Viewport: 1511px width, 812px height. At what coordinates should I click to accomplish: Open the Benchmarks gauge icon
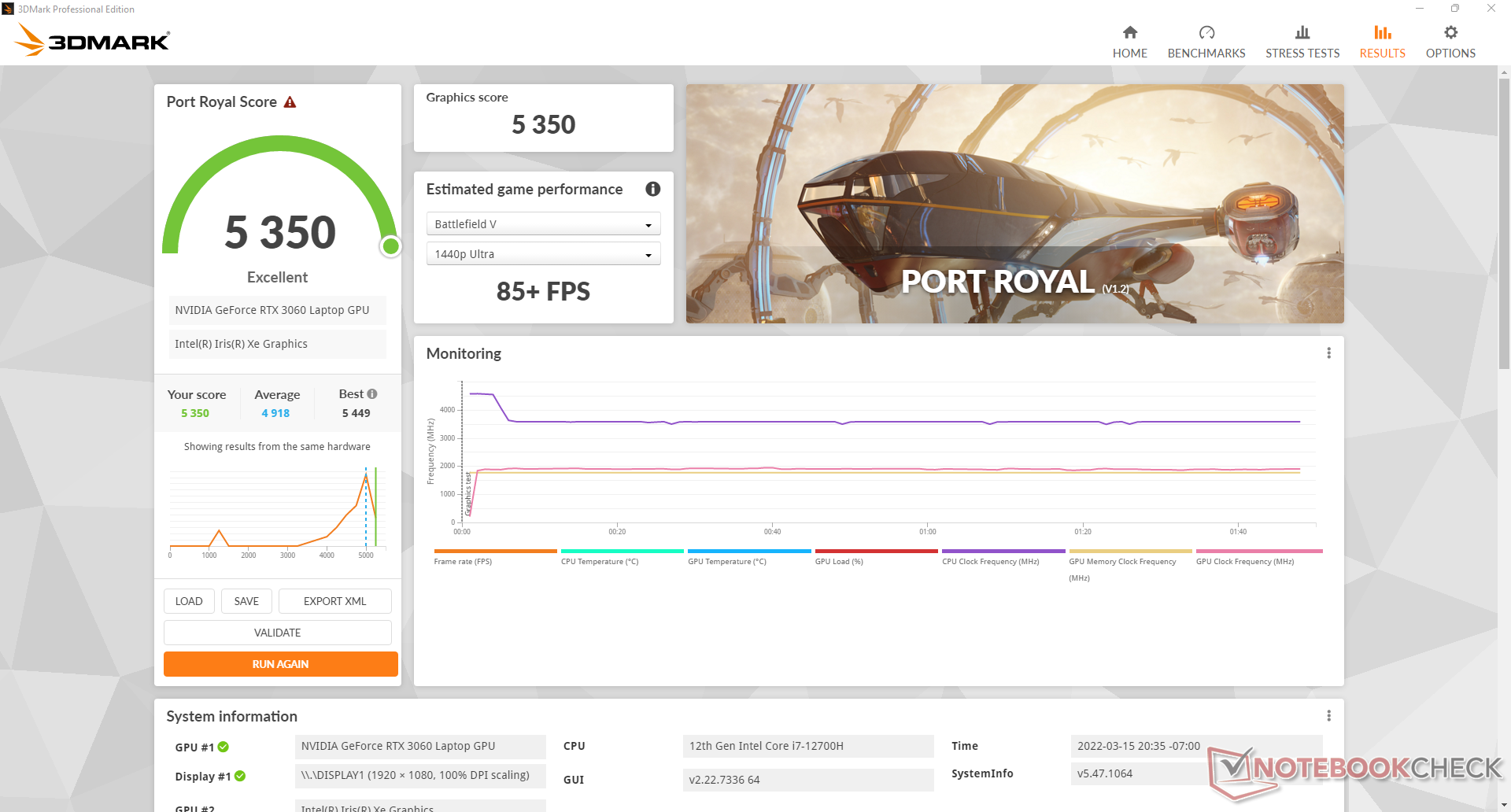(x=1206, y=32)
